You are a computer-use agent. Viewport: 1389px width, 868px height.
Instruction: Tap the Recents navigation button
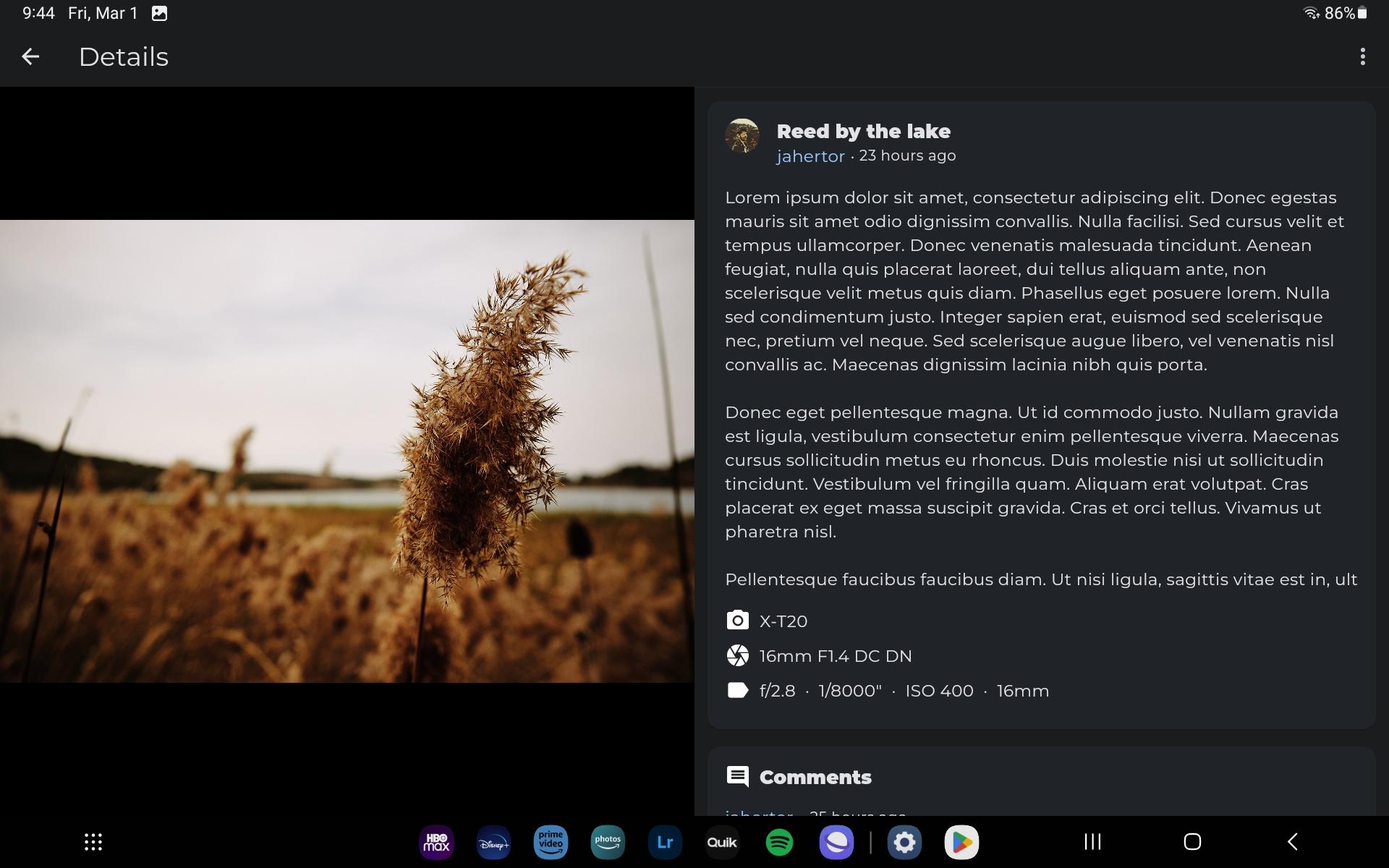coord(1092,841)
